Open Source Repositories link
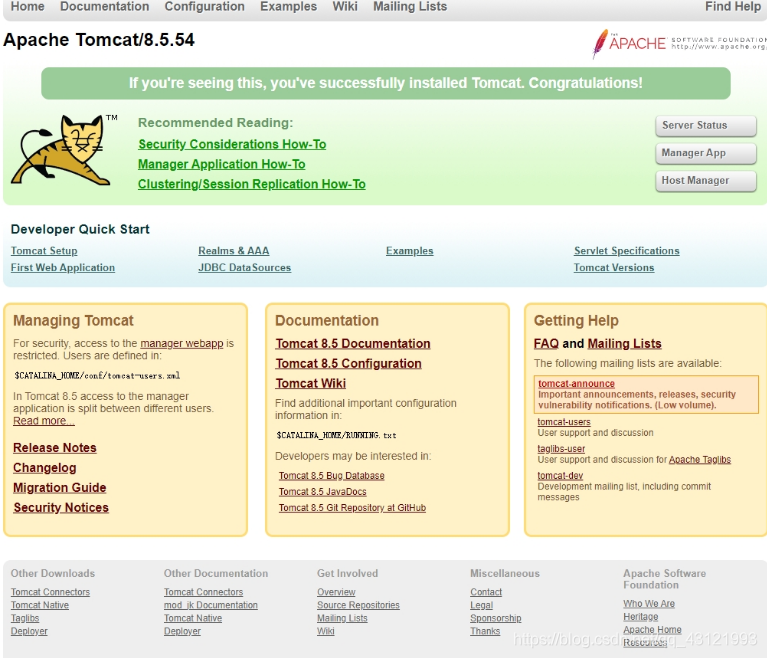The height and width of the screenshot is (658, 767). click(358, 606)
